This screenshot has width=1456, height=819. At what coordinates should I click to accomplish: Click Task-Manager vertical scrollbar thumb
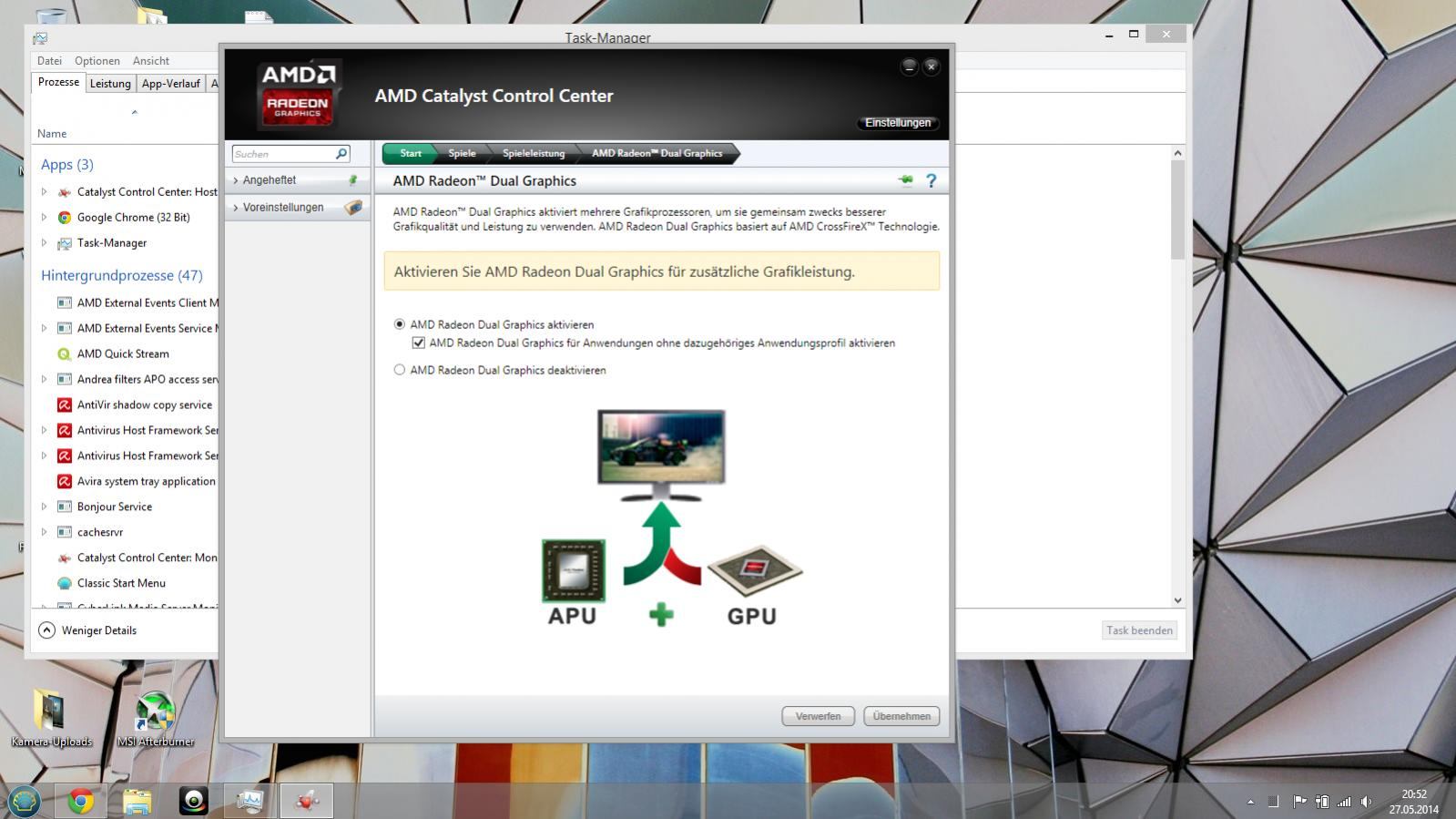[1177, 210]
